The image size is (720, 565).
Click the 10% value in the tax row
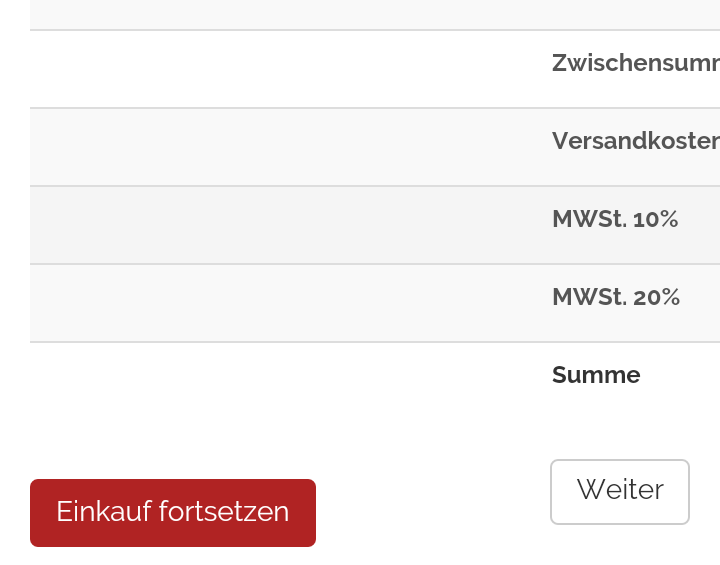pos(656,219)
